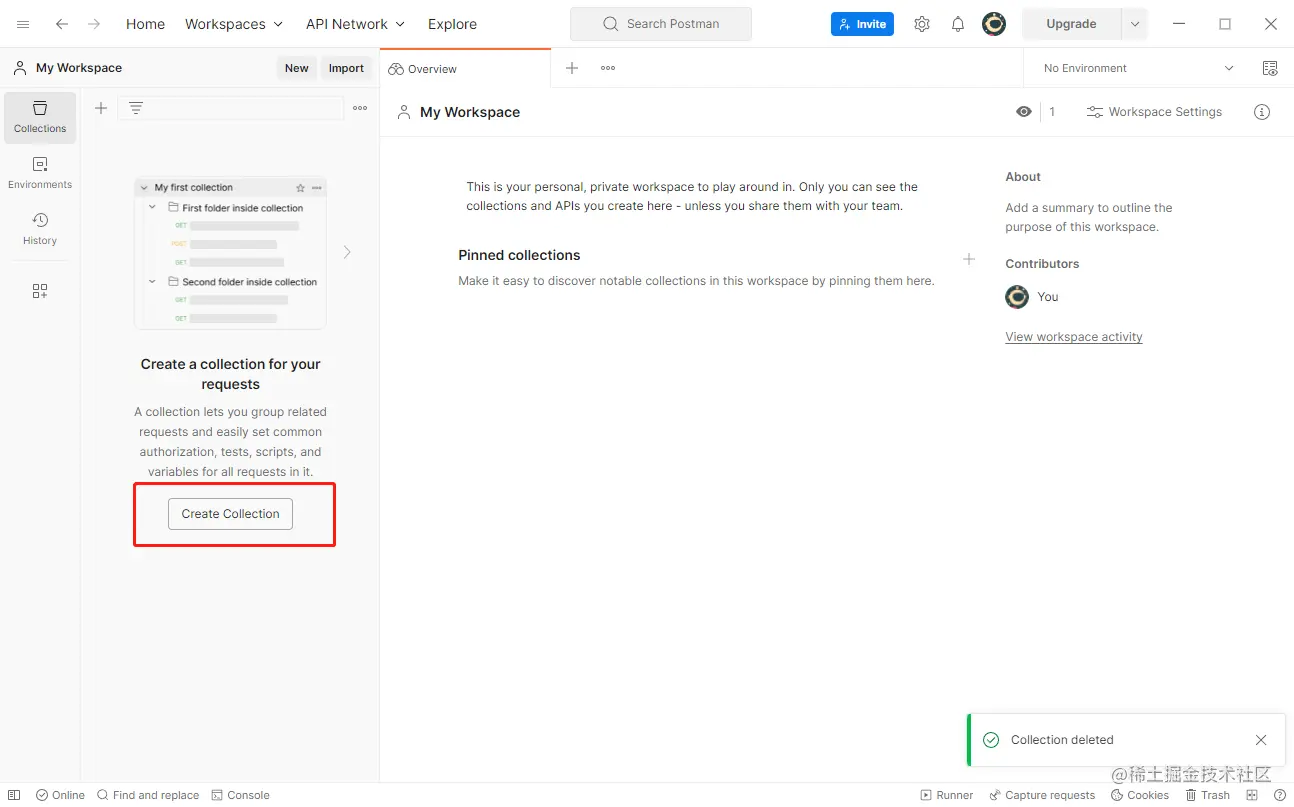Viewport: 1294px width, 807px height.
Task: Toggle the Online connection status indicator
Action: [x=60, y=794]
